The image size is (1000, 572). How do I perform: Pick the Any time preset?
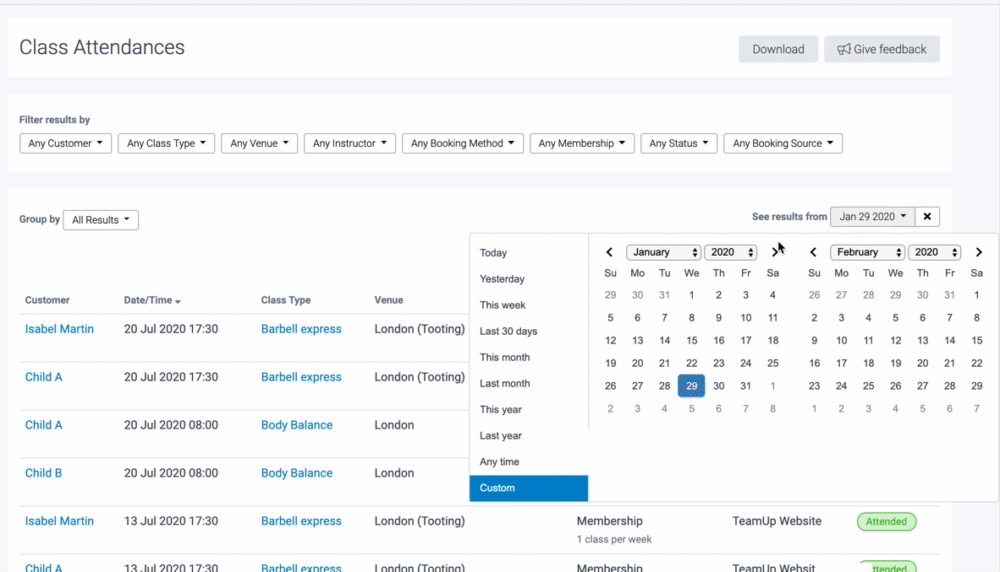coord(500,462)
